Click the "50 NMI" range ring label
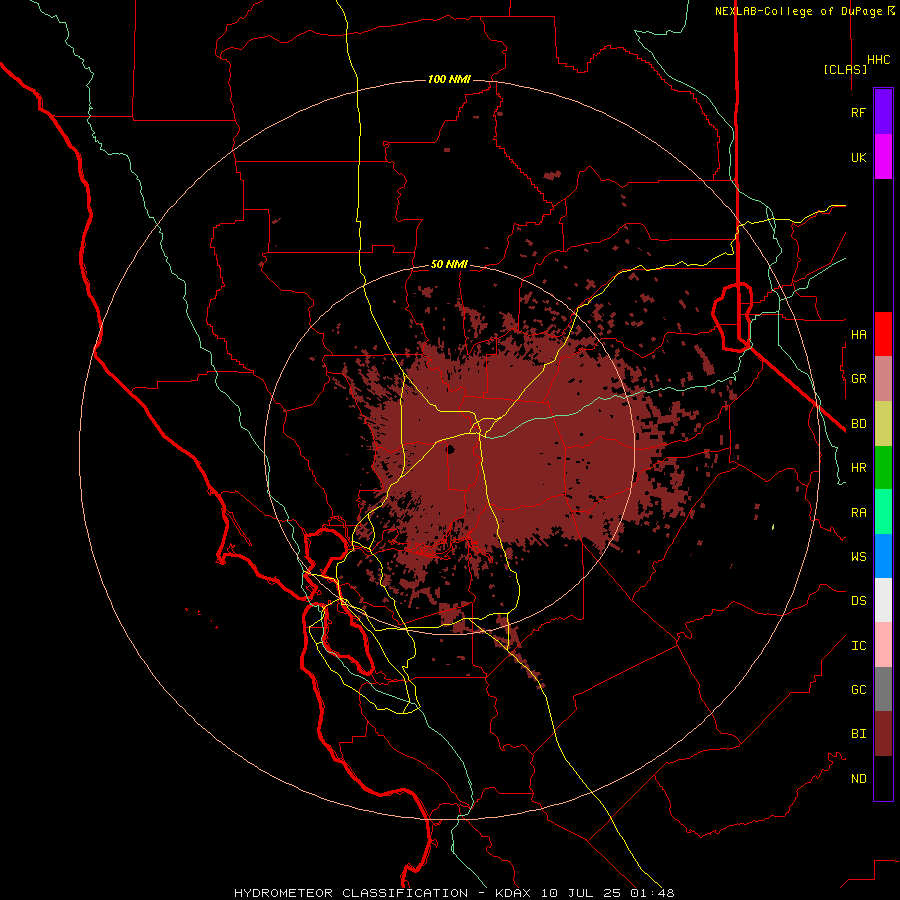 [x=449, y=265]
